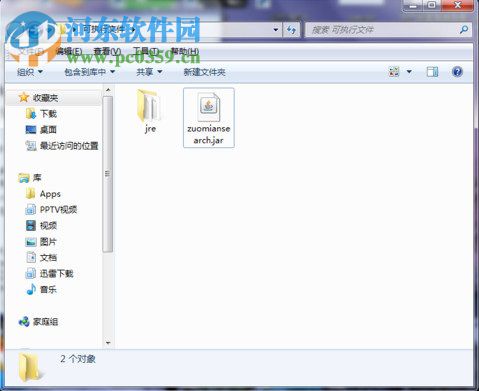Toggle the preview pane icon
Image resolution: width=479 pixels, height=391 pixels.
tap(432, 72)
